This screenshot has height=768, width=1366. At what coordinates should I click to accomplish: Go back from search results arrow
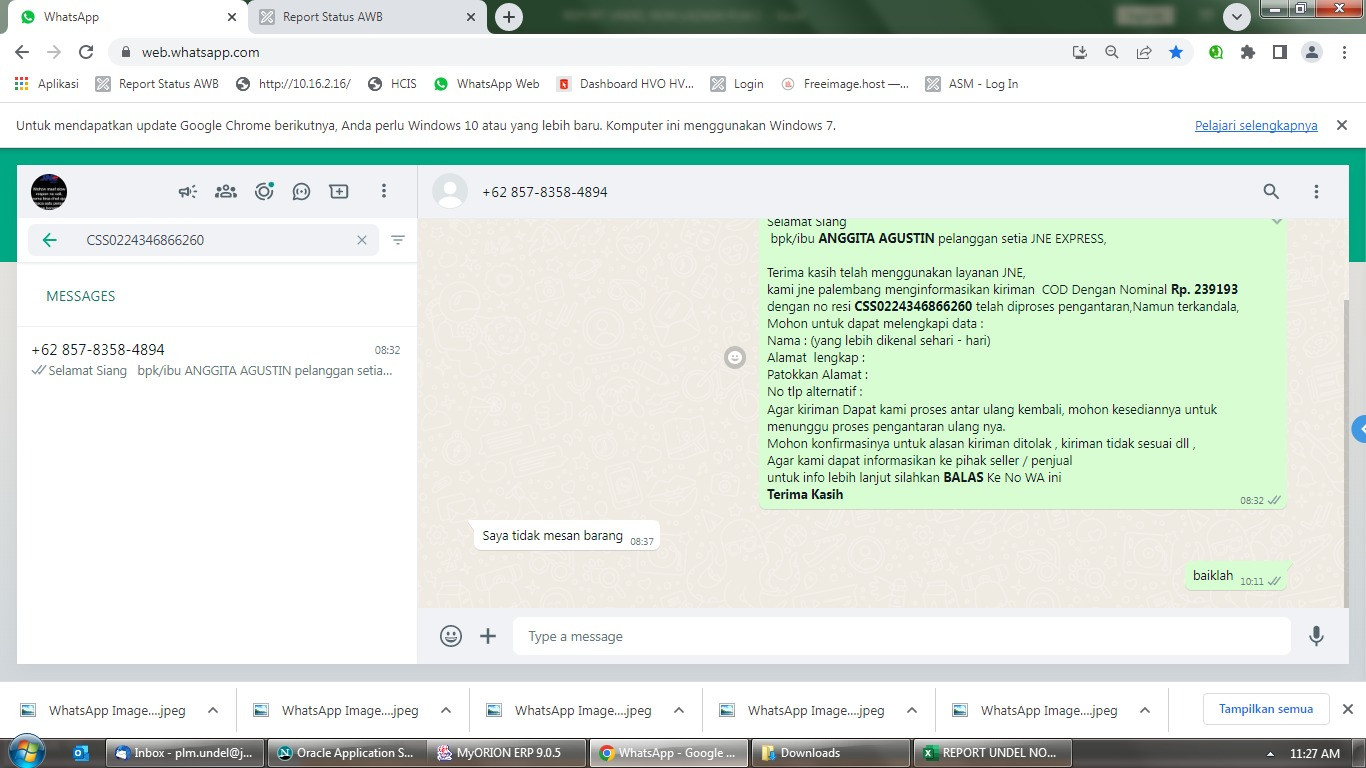49,240
